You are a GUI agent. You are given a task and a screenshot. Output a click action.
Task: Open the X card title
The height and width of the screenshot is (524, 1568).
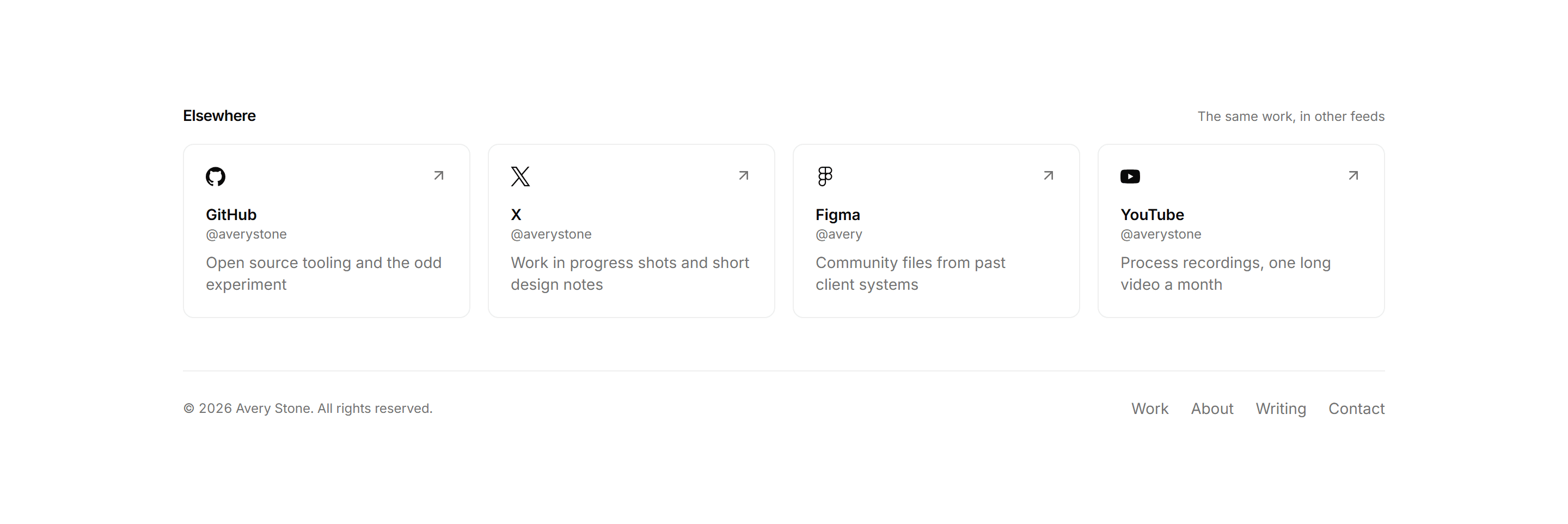[516, 215]
